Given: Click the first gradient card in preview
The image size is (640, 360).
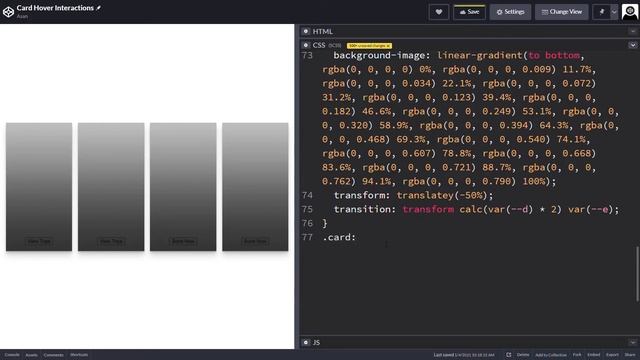Looking at the screenshot, I should [x=39, y=187].
